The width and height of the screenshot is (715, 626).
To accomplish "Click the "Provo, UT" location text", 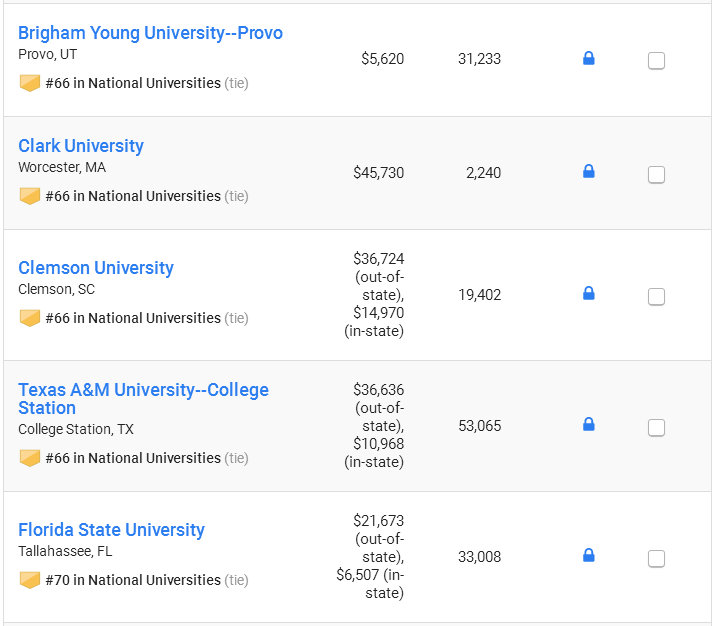I will click(x=47, y=54).
